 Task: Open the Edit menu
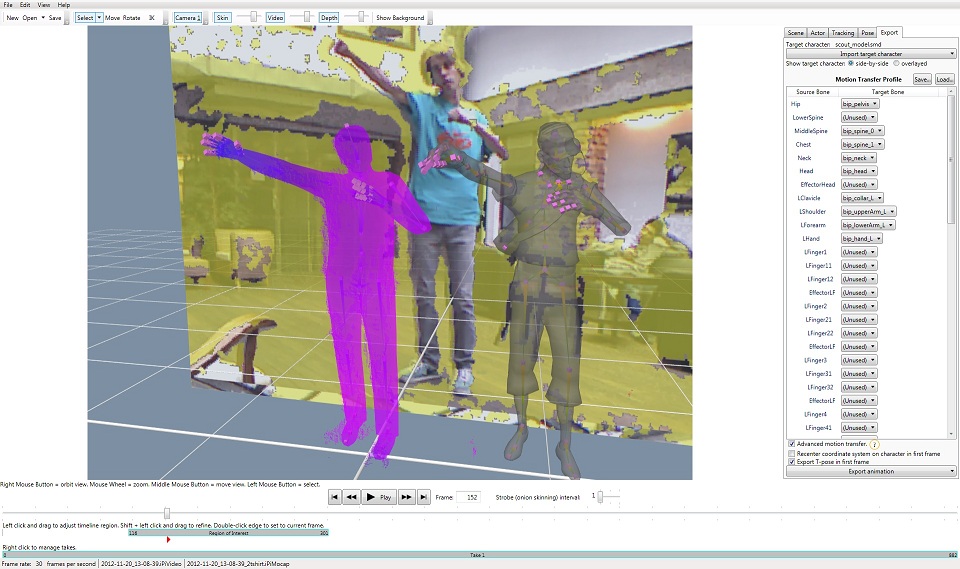click(x=25, y=5)
